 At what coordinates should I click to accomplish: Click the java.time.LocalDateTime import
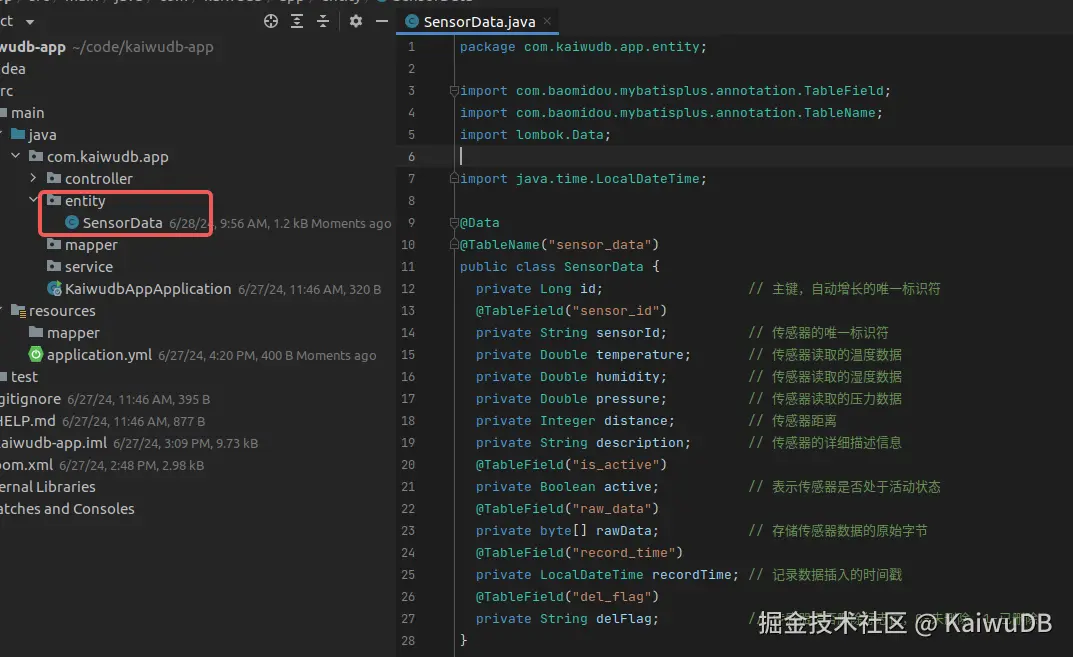[x=583, y=179]
